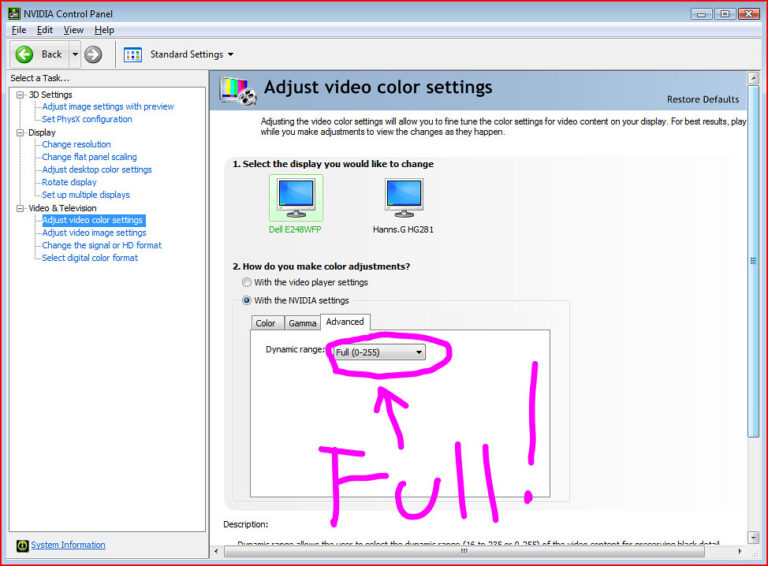Click the Back button label
Viewport: 768px width, 566px height.
pos(51,54)
